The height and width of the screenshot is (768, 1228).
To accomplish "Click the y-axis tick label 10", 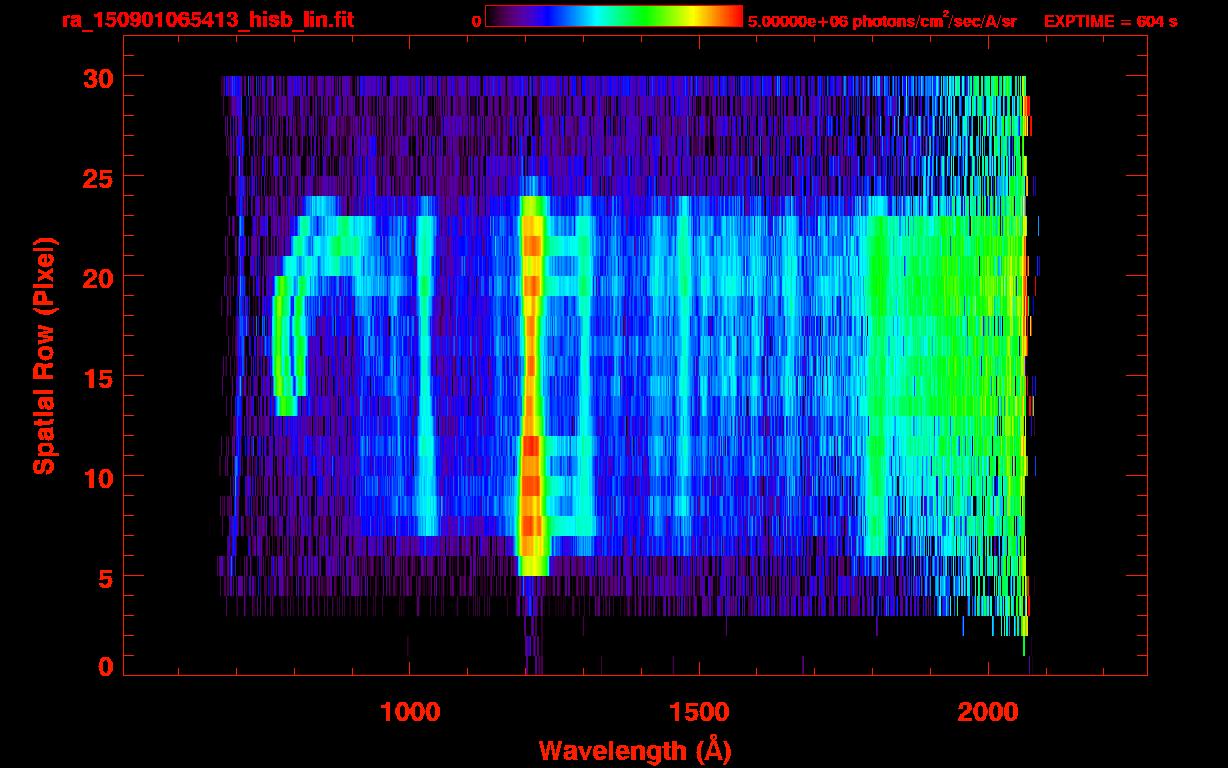I will pyautogui.click(x=96, y=477).
